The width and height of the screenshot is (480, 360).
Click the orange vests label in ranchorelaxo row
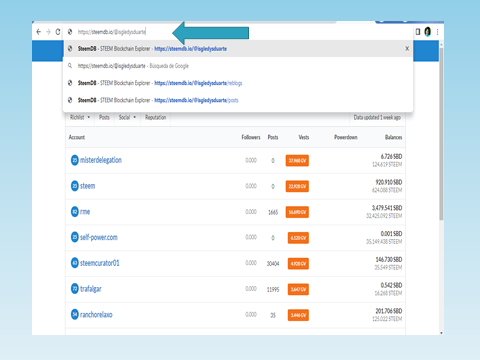click(298, 315)
